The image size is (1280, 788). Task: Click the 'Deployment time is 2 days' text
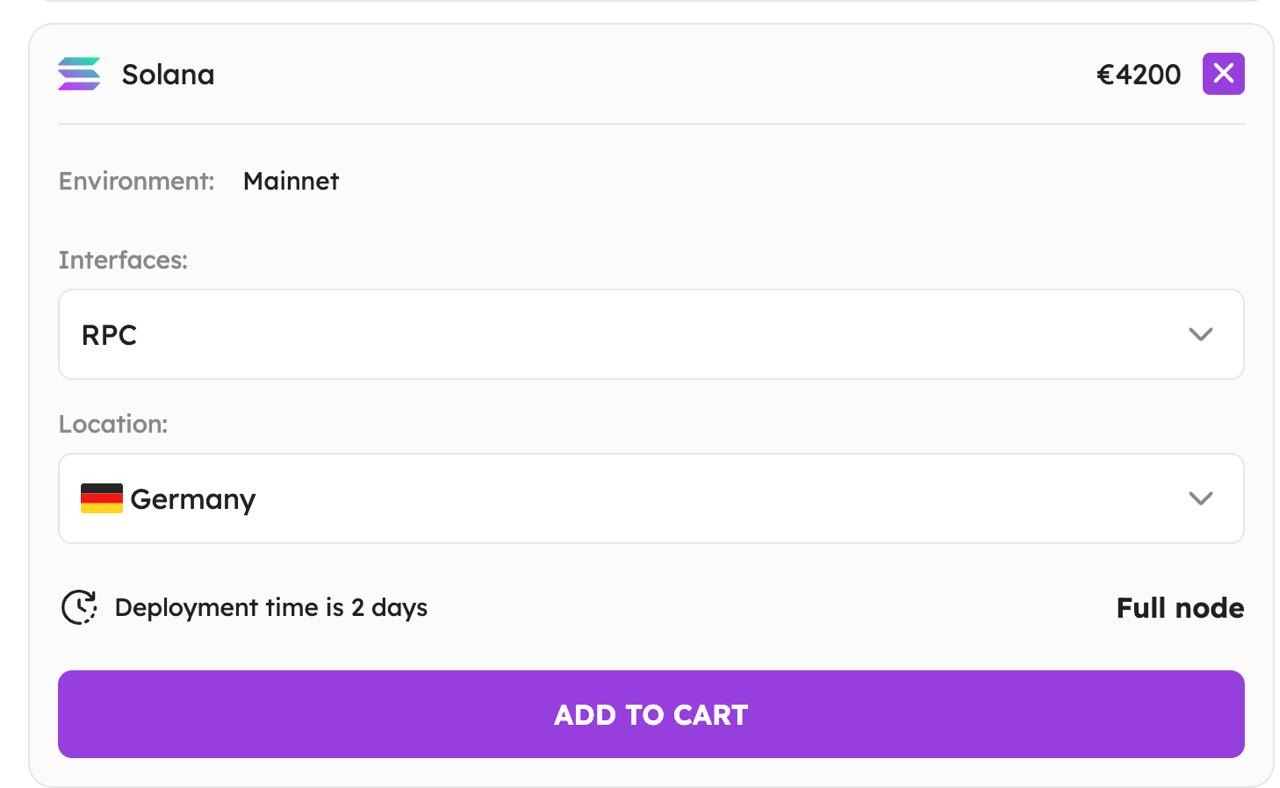tap(271, 608)
